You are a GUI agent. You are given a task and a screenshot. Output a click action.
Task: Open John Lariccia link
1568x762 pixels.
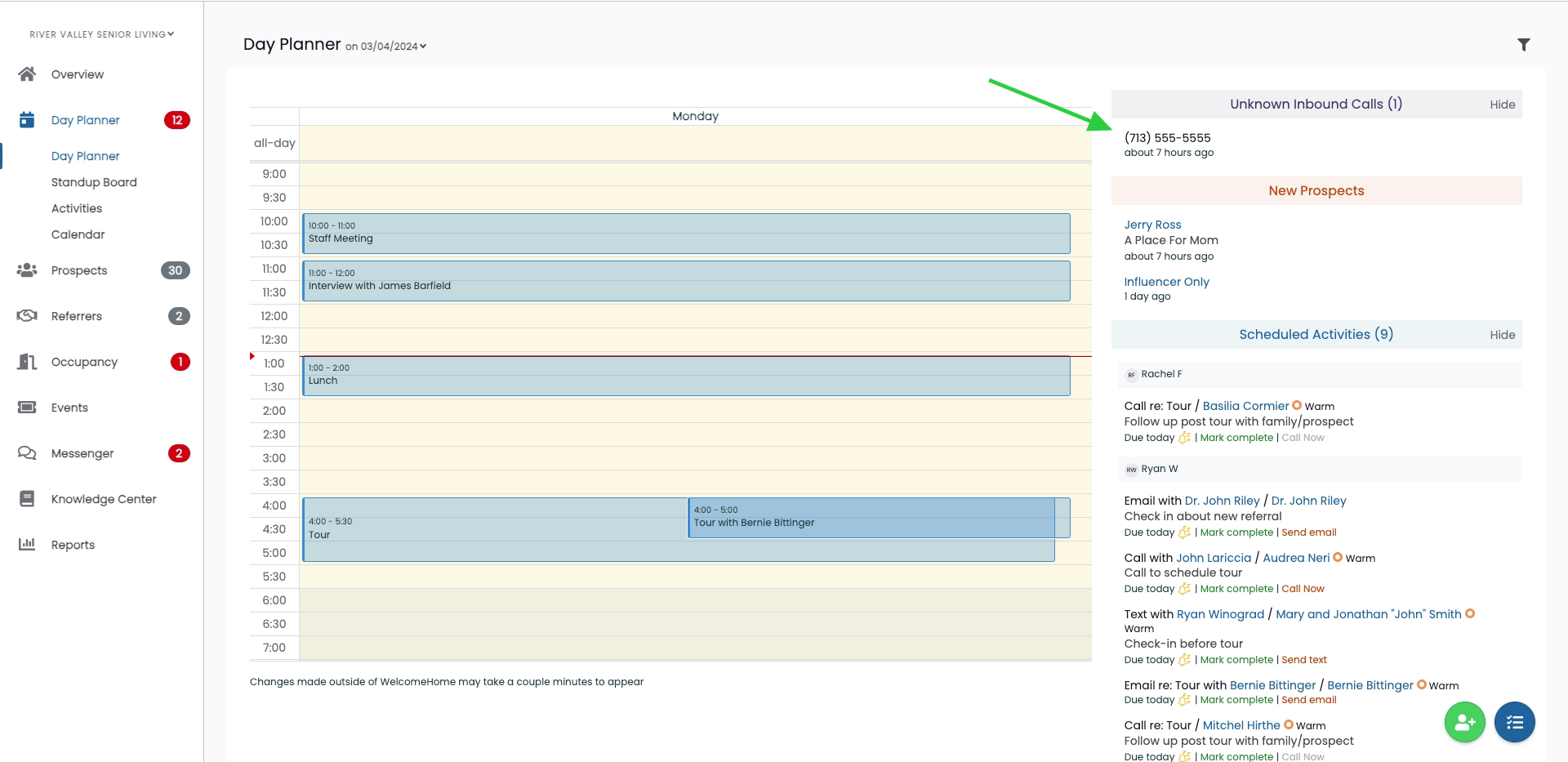[1213, 558]
